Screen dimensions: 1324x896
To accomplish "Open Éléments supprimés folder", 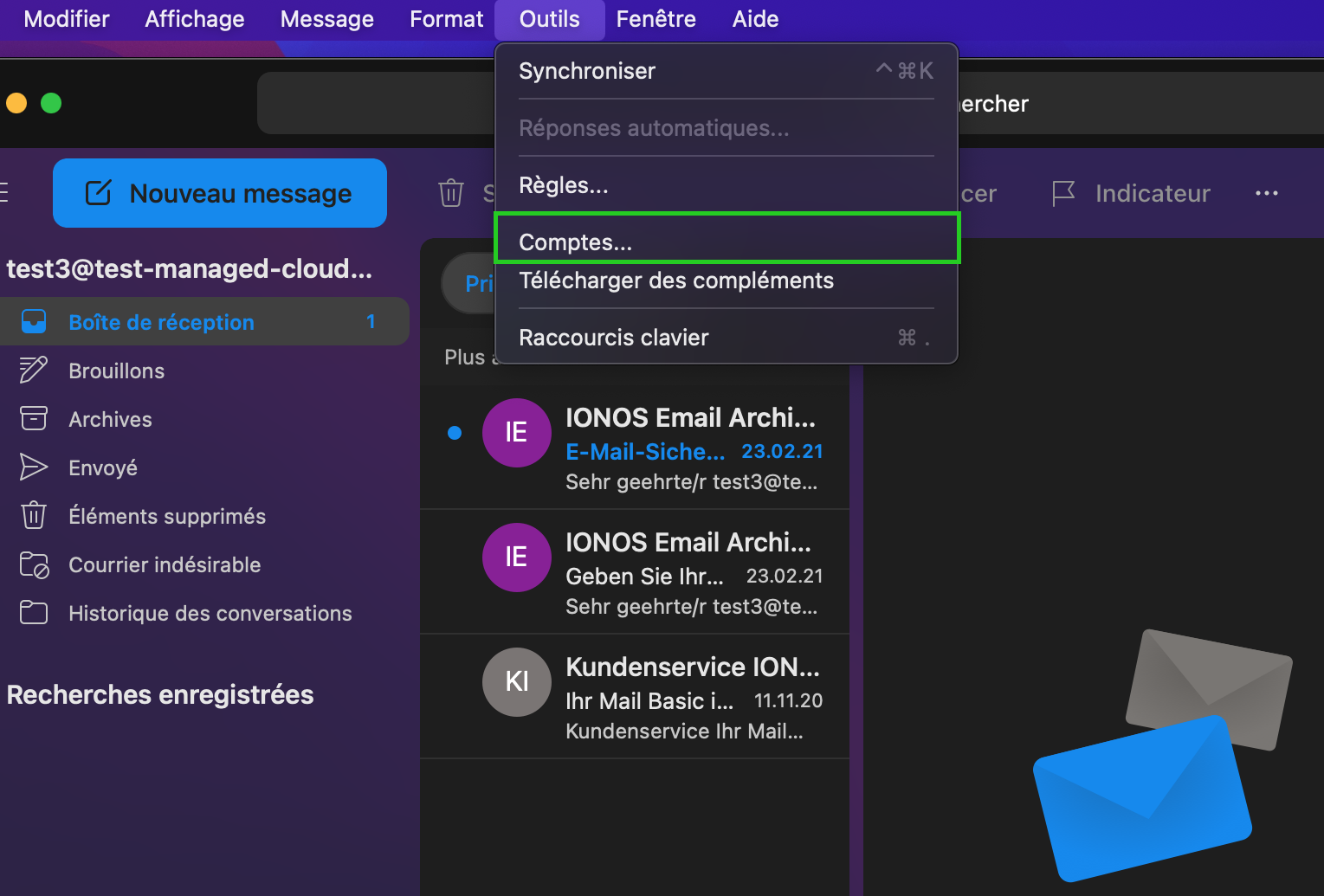I will (x=204, y=516).
